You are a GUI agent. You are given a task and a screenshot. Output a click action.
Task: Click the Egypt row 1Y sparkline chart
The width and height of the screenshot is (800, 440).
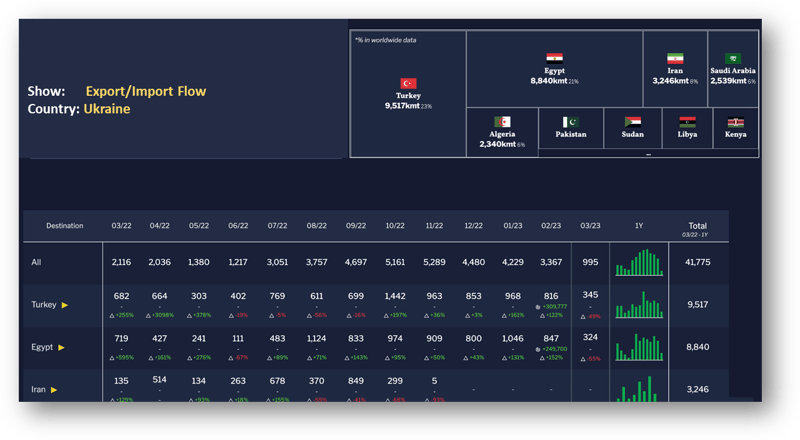[x=639, y=347]
